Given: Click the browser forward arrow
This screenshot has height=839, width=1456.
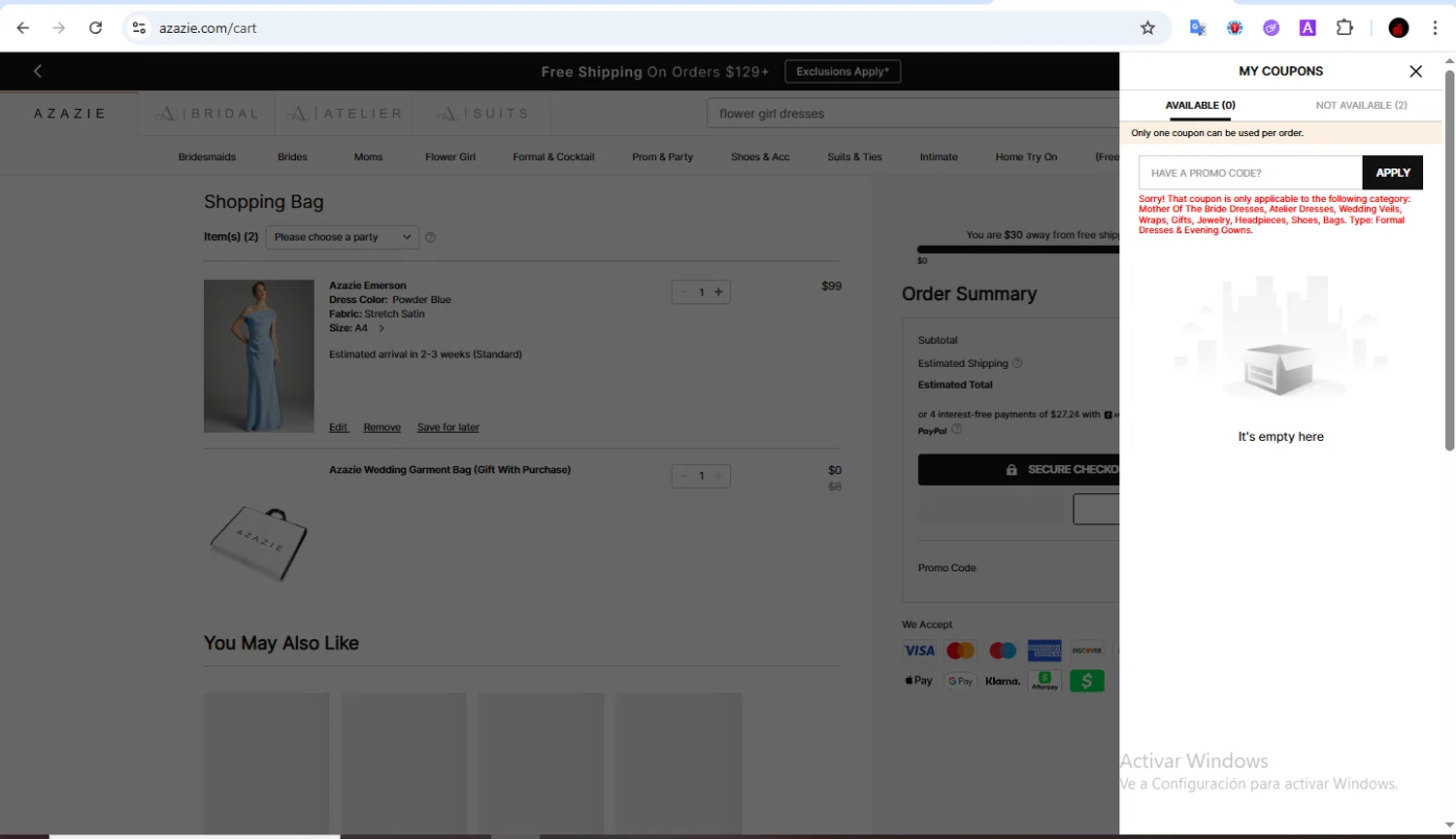Looking at the screenshot, I should [x=59, y=28].
